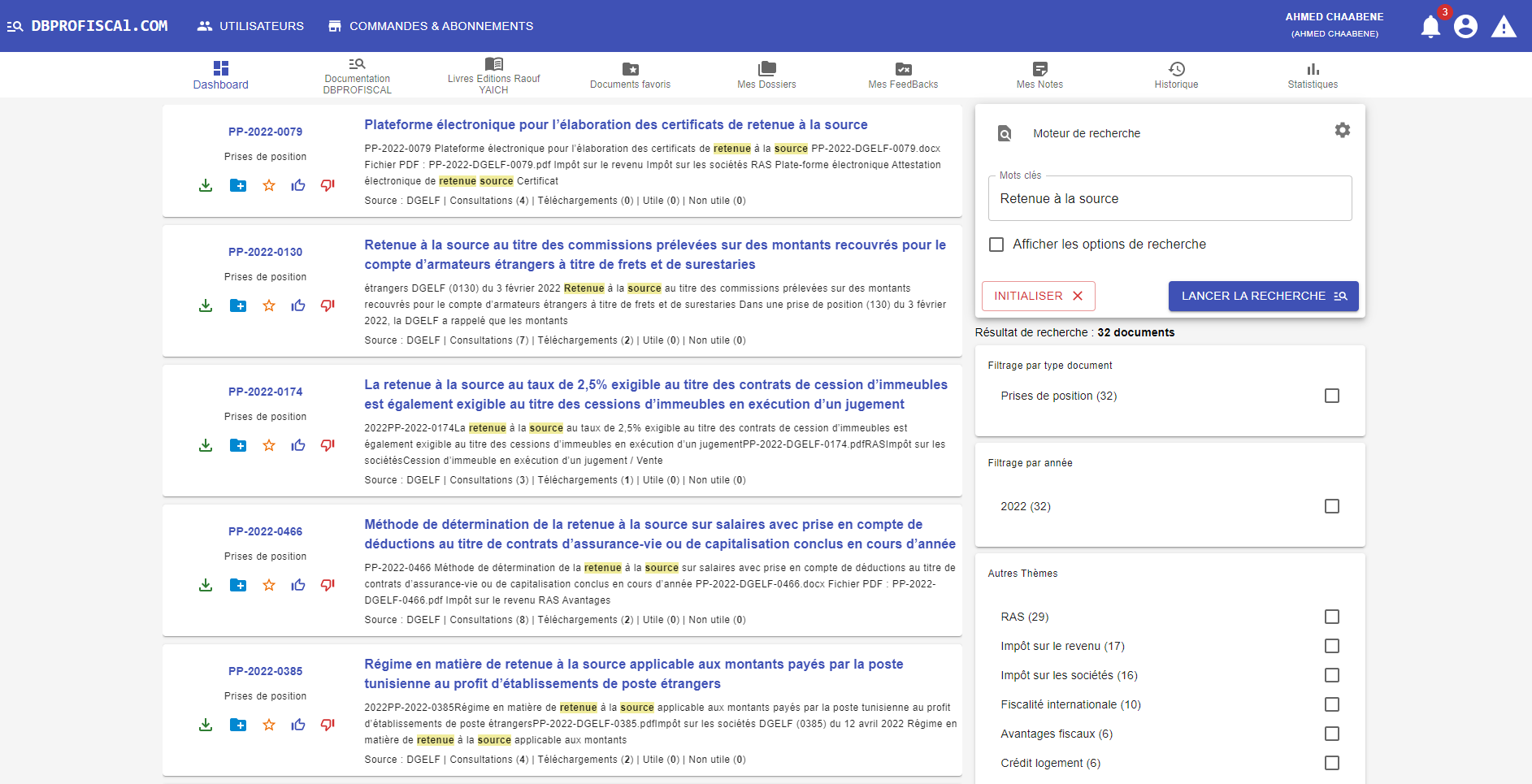The image size is (1532, 784).
Task: Star PP-2022-0174 as favorite
Action: point(269,445)
